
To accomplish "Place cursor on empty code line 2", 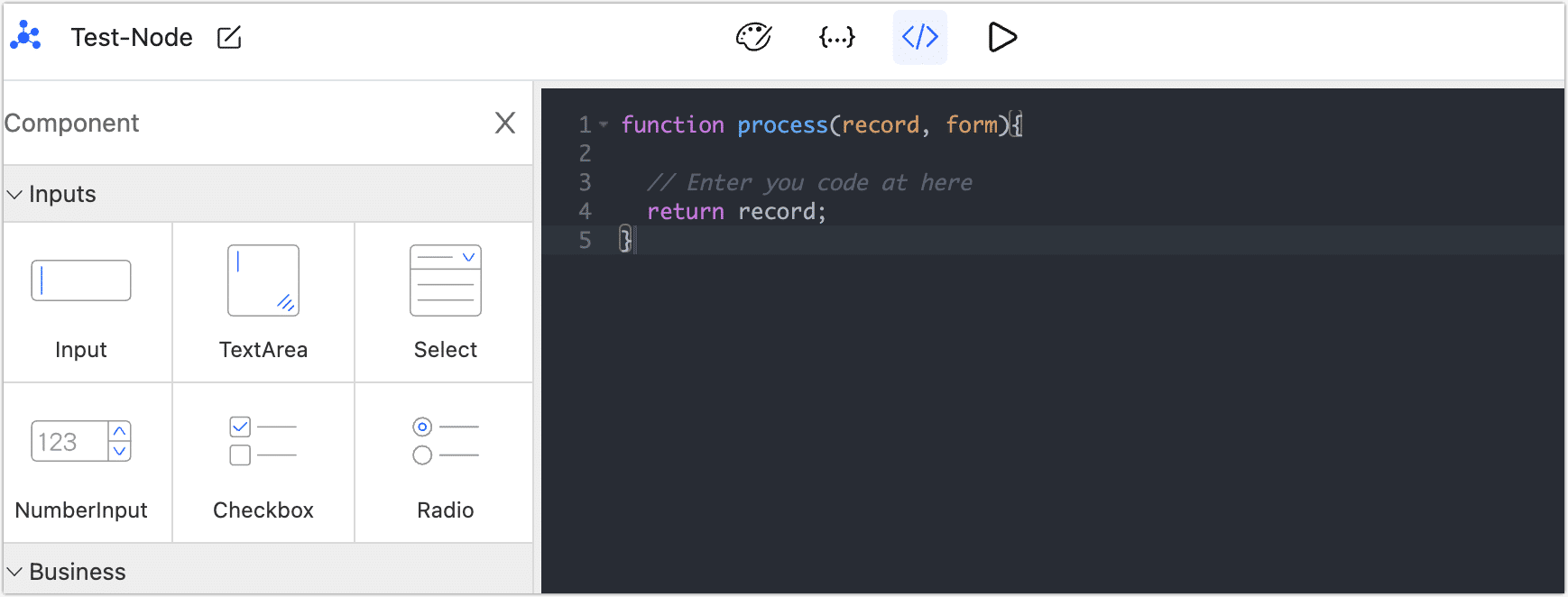I will click(x=812, y=153).
